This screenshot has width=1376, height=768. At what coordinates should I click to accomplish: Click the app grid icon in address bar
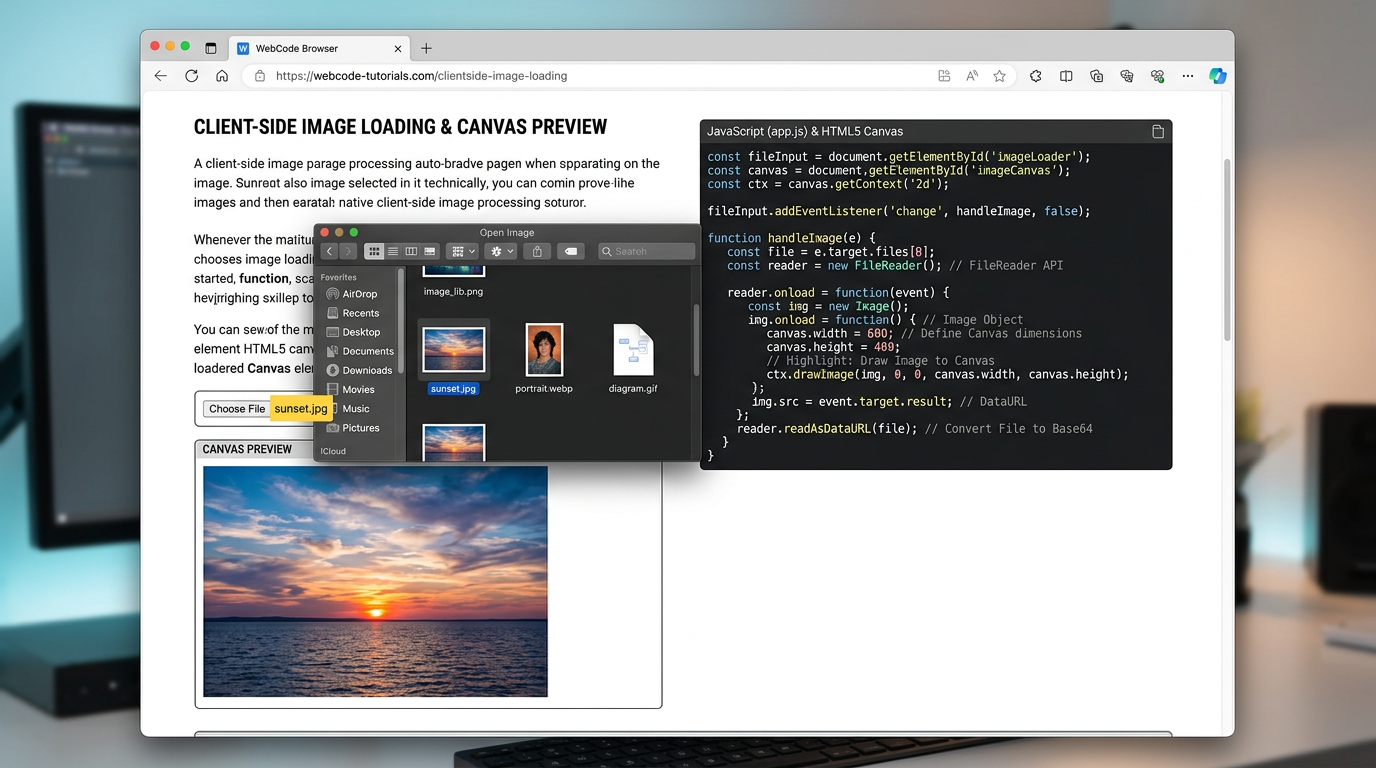(944, 76)
